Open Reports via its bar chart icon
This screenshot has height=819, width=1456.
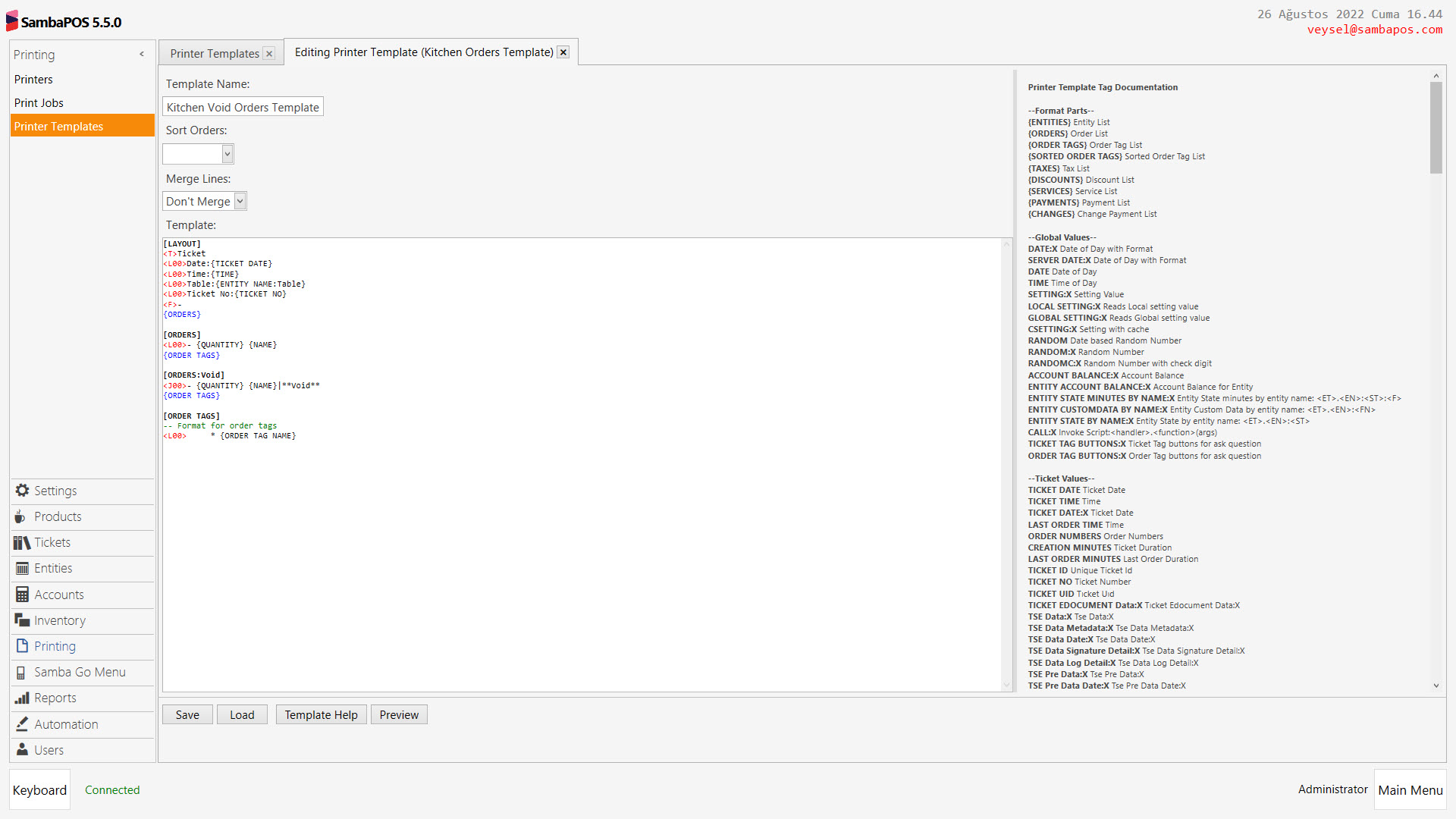[22, 698]
